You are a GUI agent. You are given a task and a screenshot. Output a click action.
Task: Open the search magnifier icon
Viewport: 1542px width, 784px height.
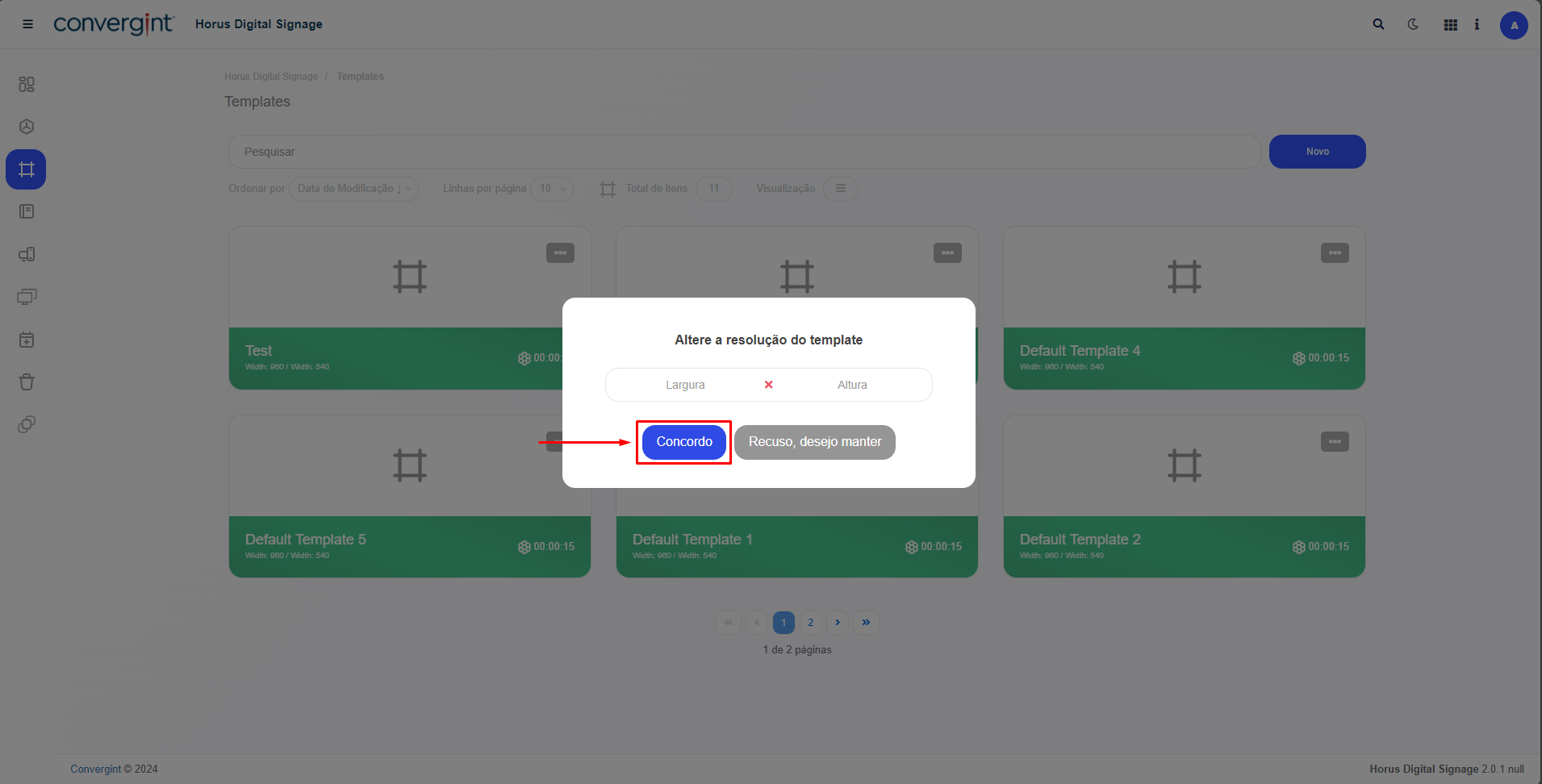click(1378, 24)
